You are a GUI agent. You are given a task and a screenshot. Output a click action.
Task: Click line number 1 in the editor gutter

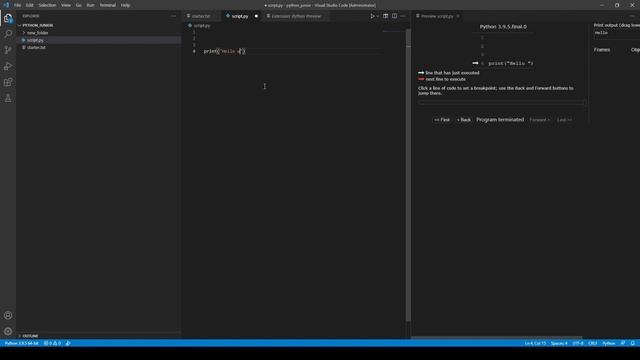pos(194,32)
